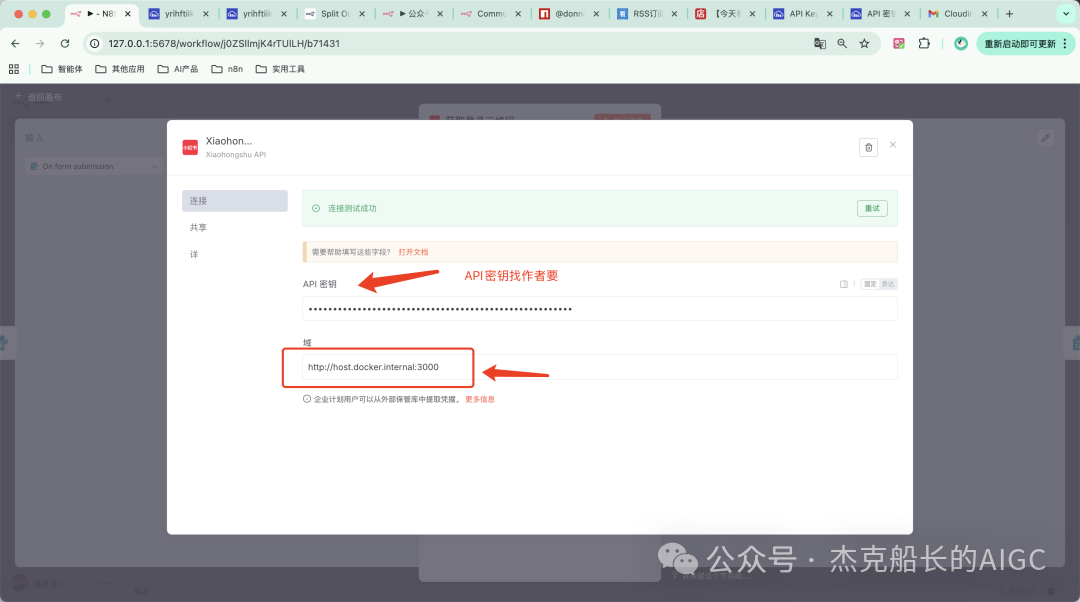1080x602 pixels.
Task: Click the address bar URL
Action: tap(224, 43)
